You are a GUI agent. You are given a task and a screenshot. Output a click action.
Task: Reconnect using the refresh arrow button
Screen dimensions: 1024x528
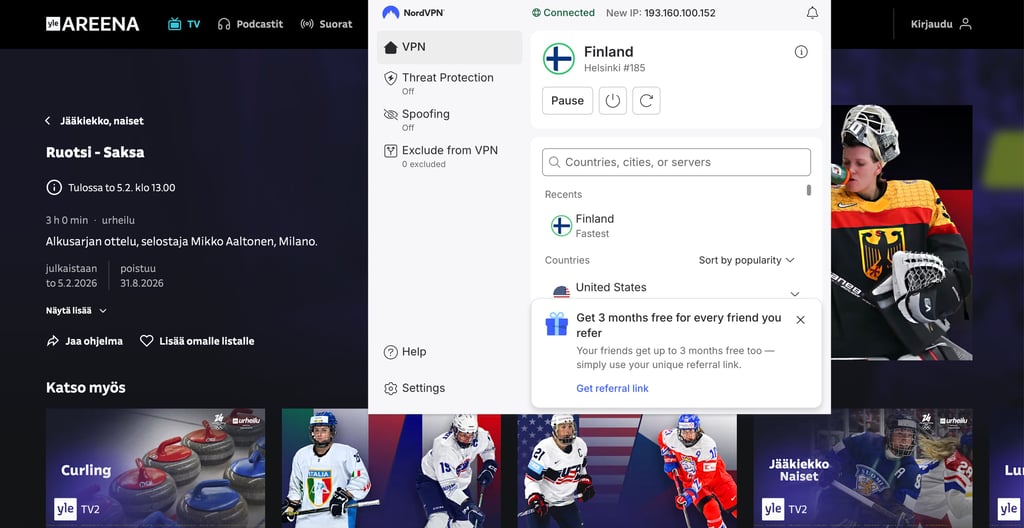coord(647,101)
